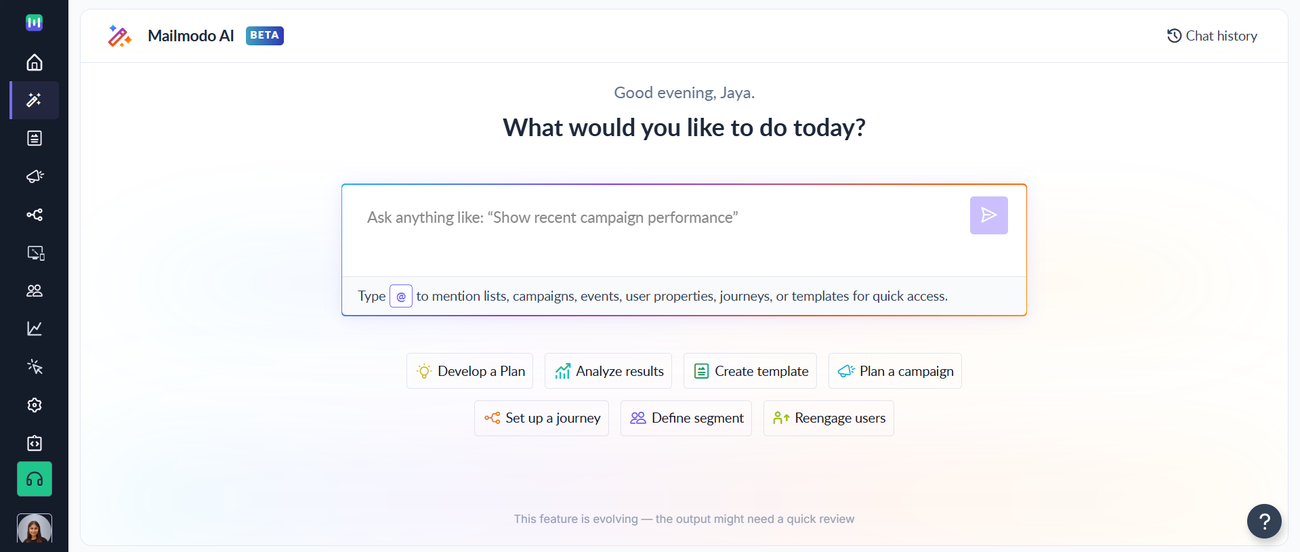Open the help question mark button
The width and height of the screenshot is (1300, 552).
coord(1264,521)
